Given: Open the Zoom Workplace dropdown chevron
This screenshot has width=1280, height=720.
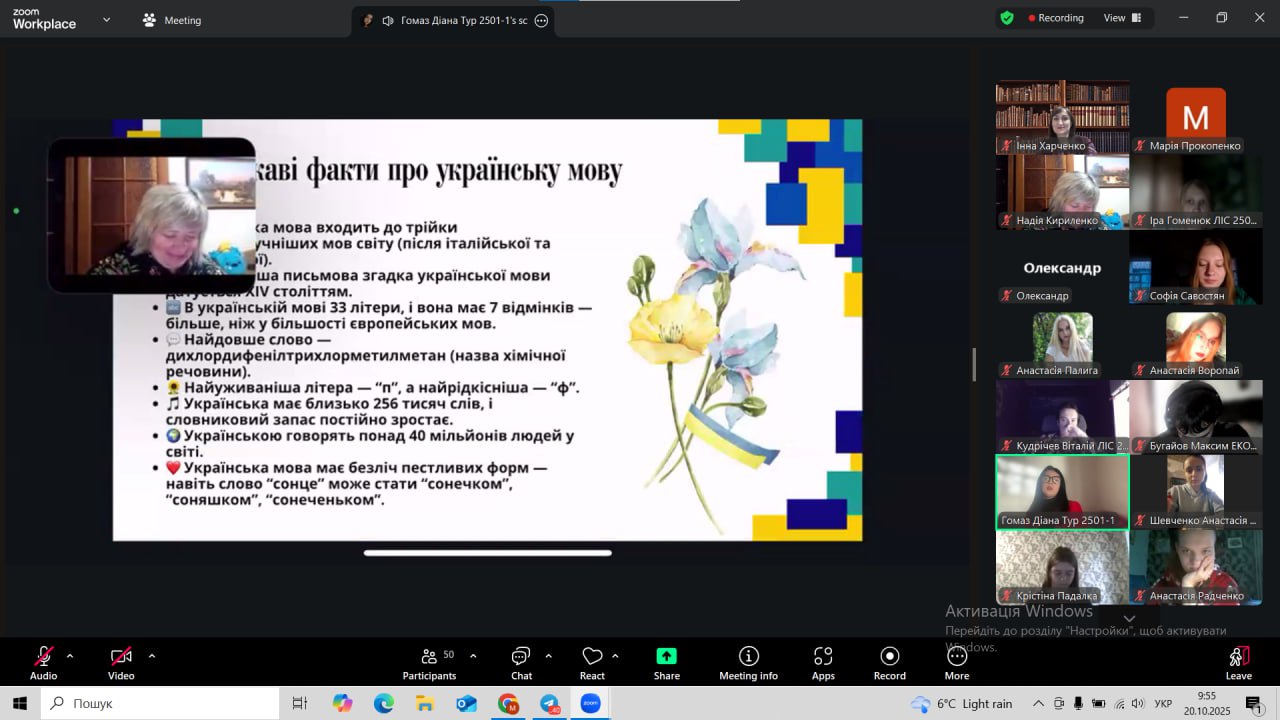Looking at the screenshot, I should (107, 19).
